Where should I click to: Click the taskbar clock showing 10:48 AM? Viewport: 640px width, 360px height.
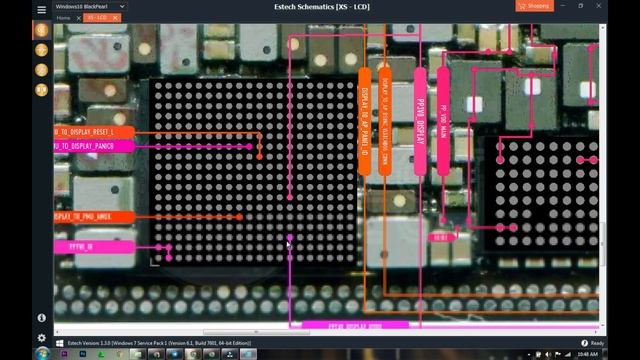(x=588, y=354)
